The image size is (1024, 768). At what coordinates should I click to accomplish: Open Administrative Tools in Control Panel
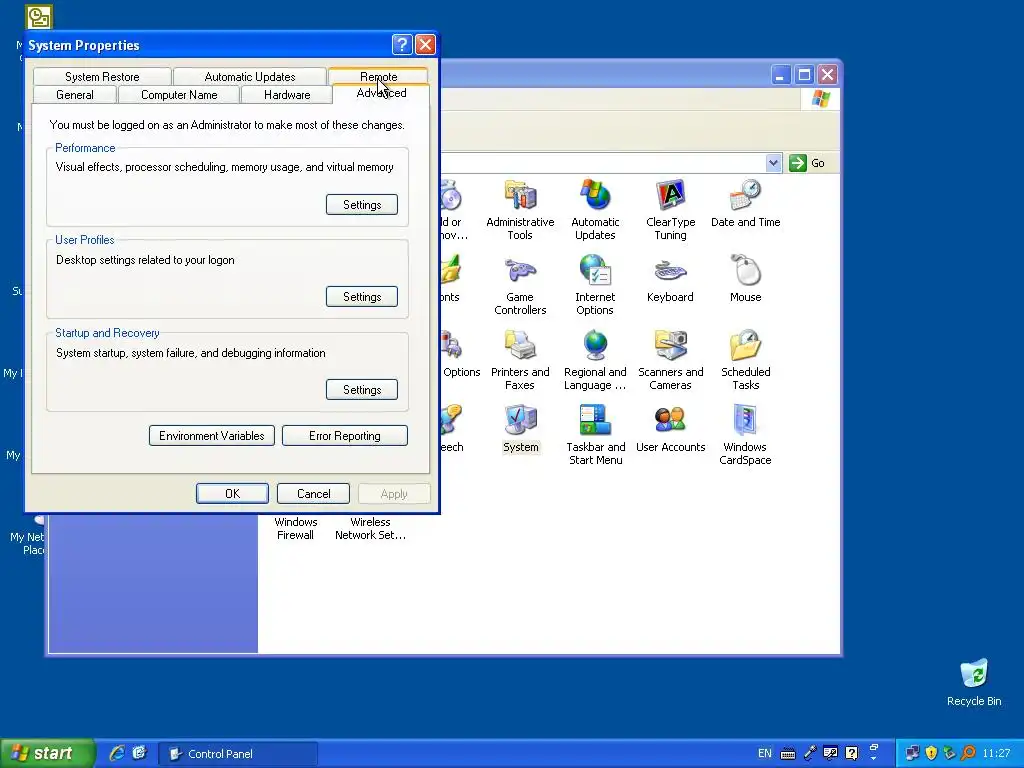point(520,210)
